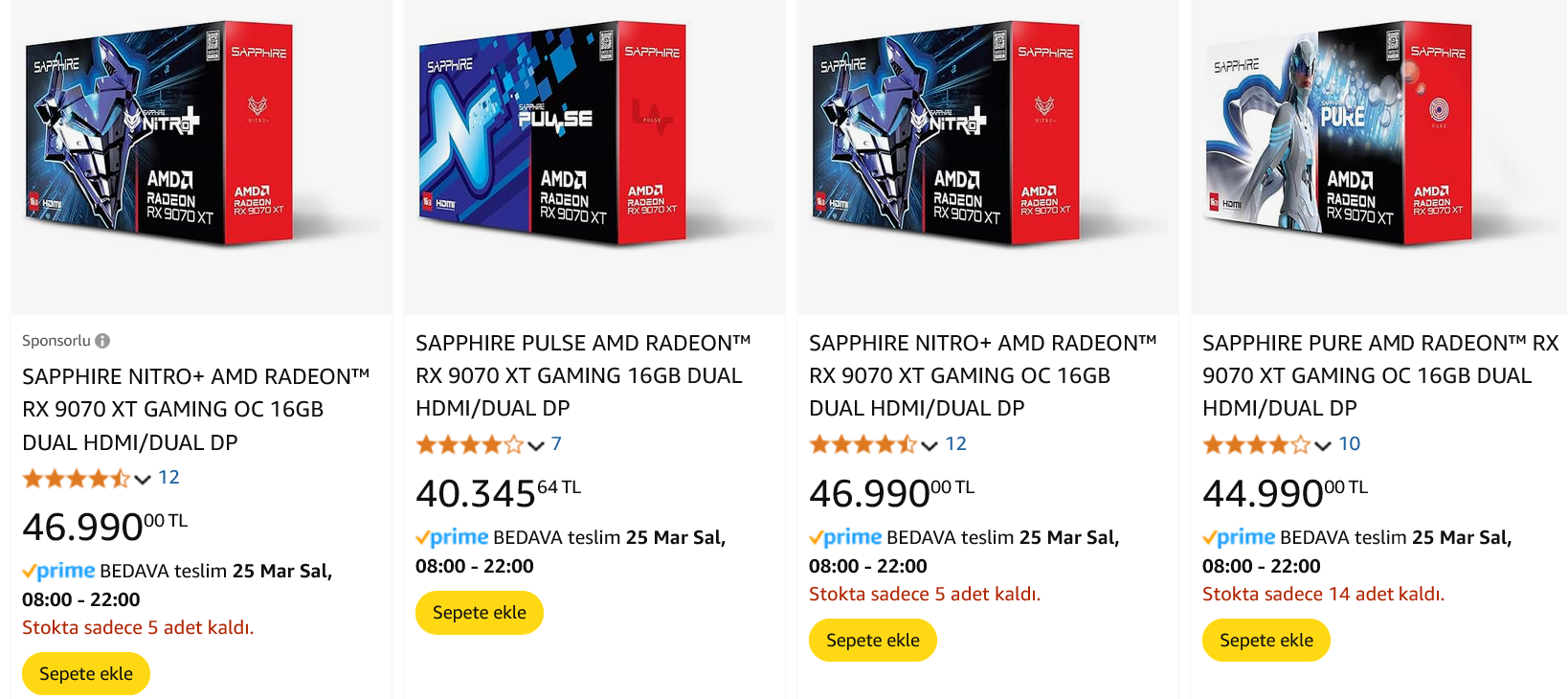Click the prime logo under the 40.345 TL price
The width and height of the screenshot is (1568, 699).
pos(453,538)
